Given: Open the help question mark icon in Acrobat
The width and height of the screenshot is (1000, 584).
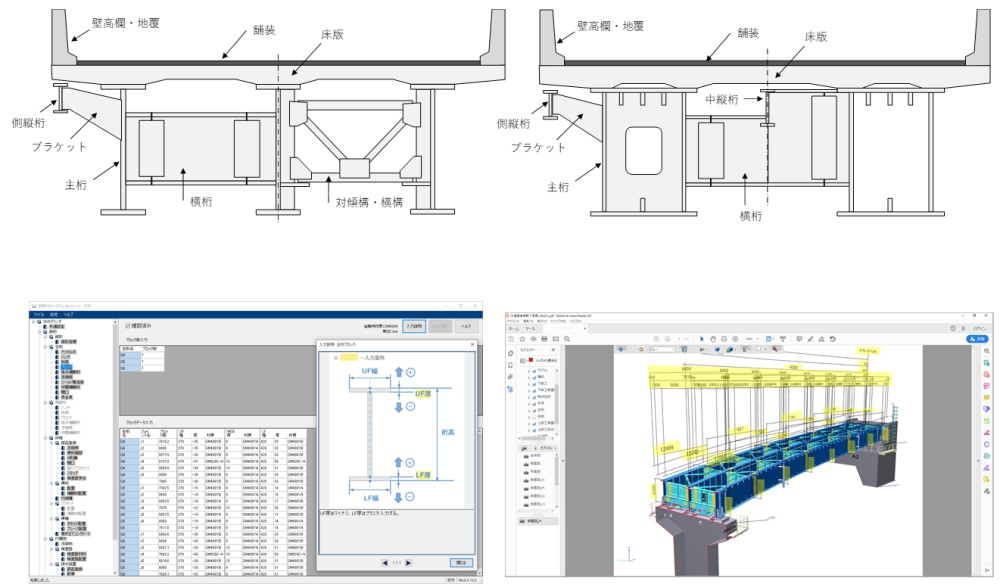Looking at the screenshot, I should pyautogui.click(x=953, y=328).
